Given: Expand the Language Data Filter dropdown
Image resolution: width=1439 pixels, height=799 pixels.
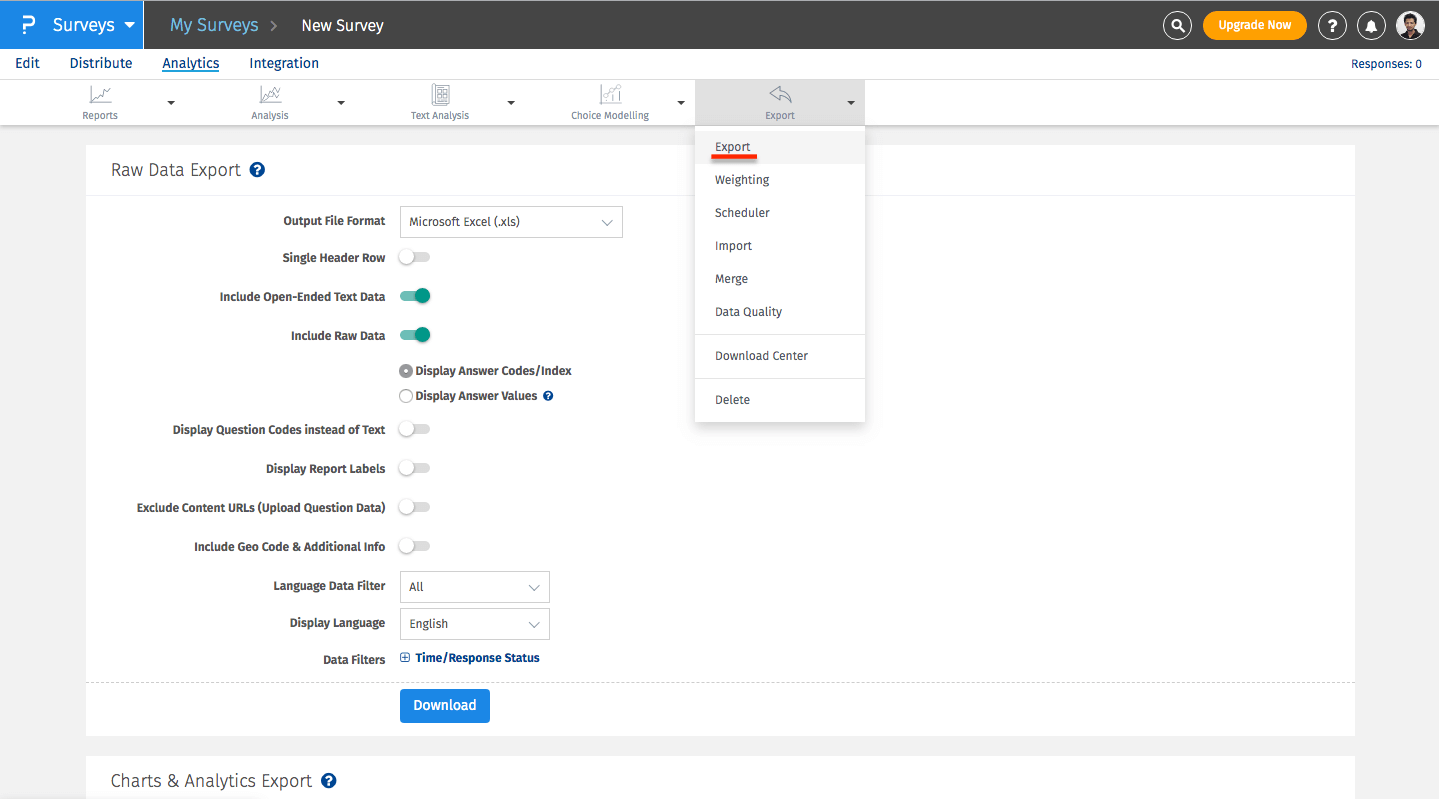Looking at the screenshot, I should coord(474,587).
